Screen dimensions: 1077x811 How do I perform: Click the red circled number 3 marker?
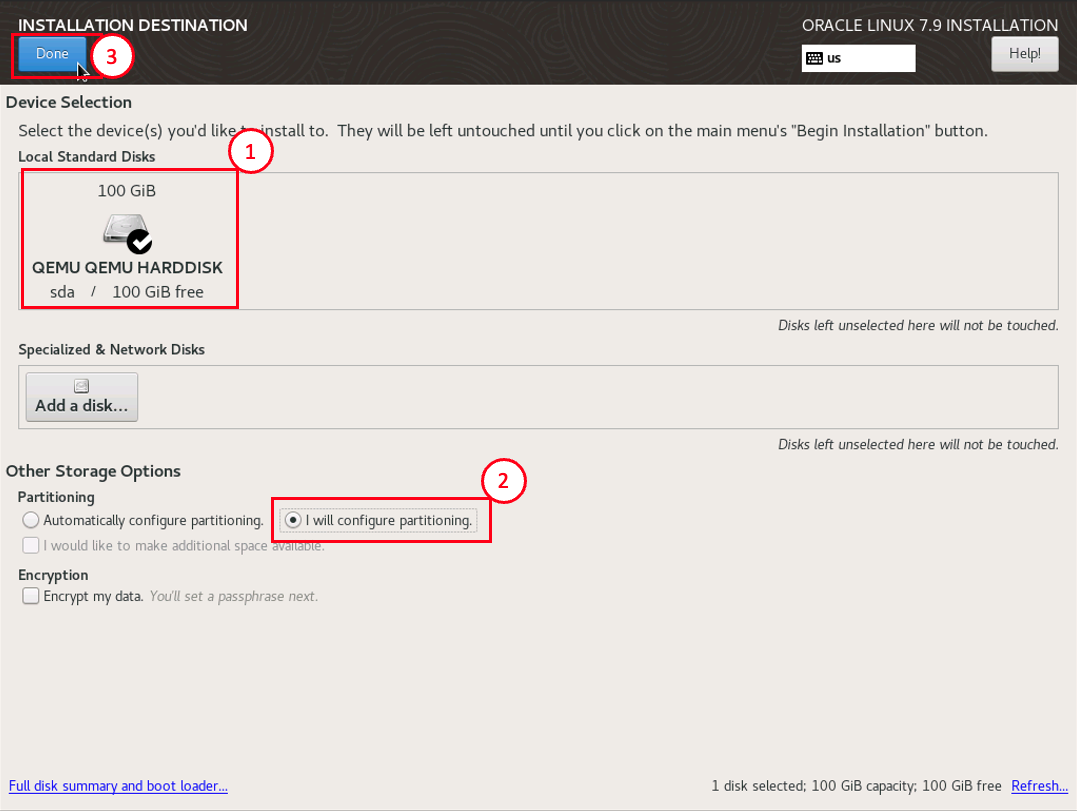coord(112,57)
